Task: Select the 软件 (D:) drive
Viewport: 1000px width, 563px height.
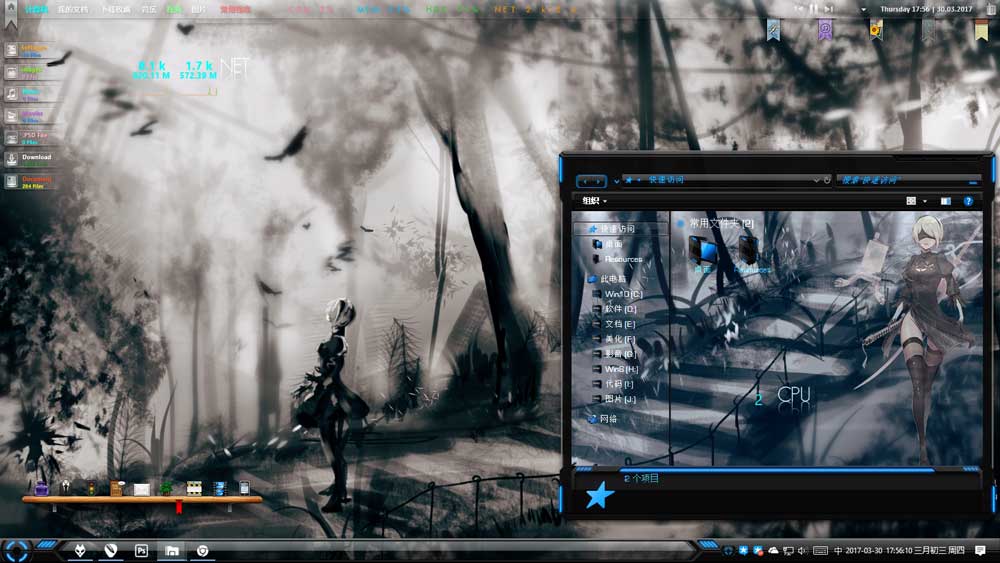Action: 615,309
